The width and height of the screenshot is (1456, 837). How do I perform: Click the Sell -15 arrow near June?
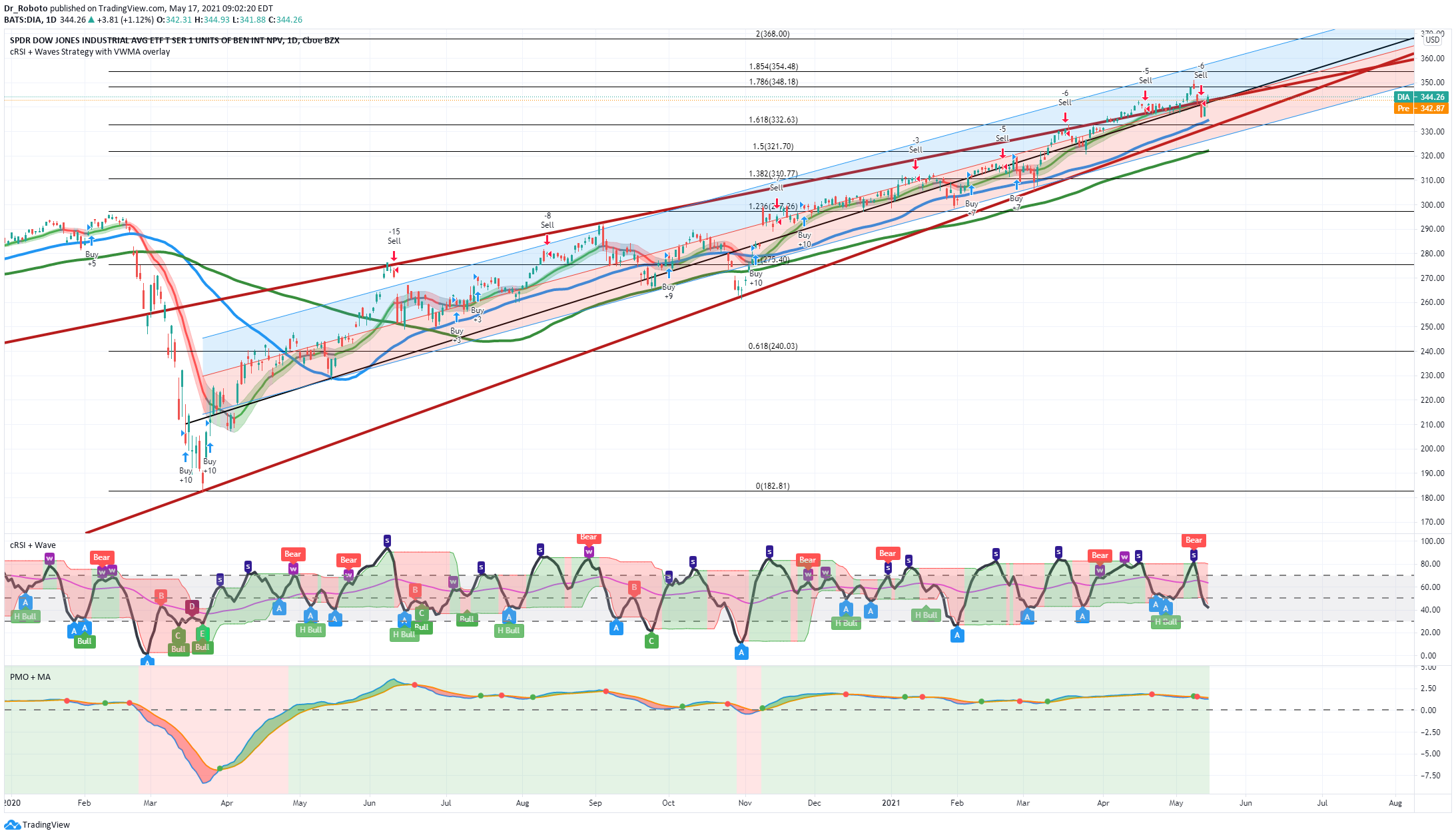coord(394,256)
